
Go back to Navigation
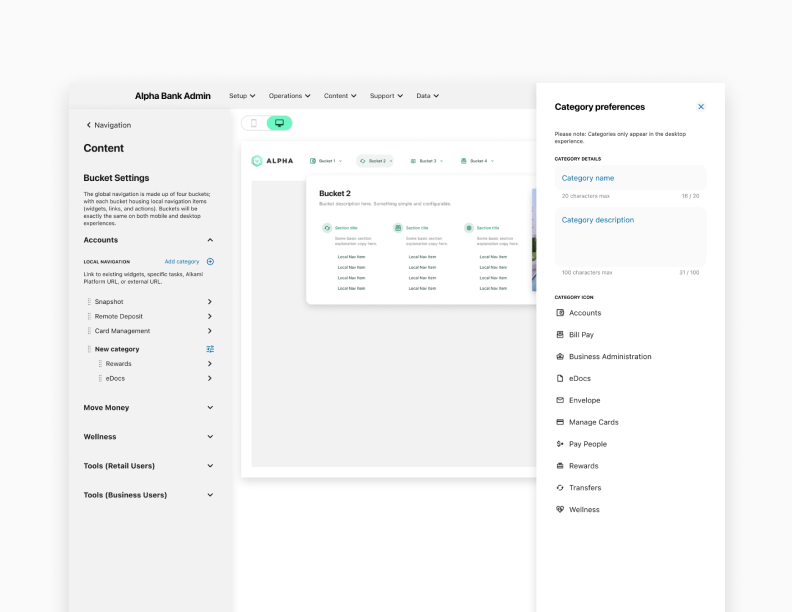(x=108, y=125)
